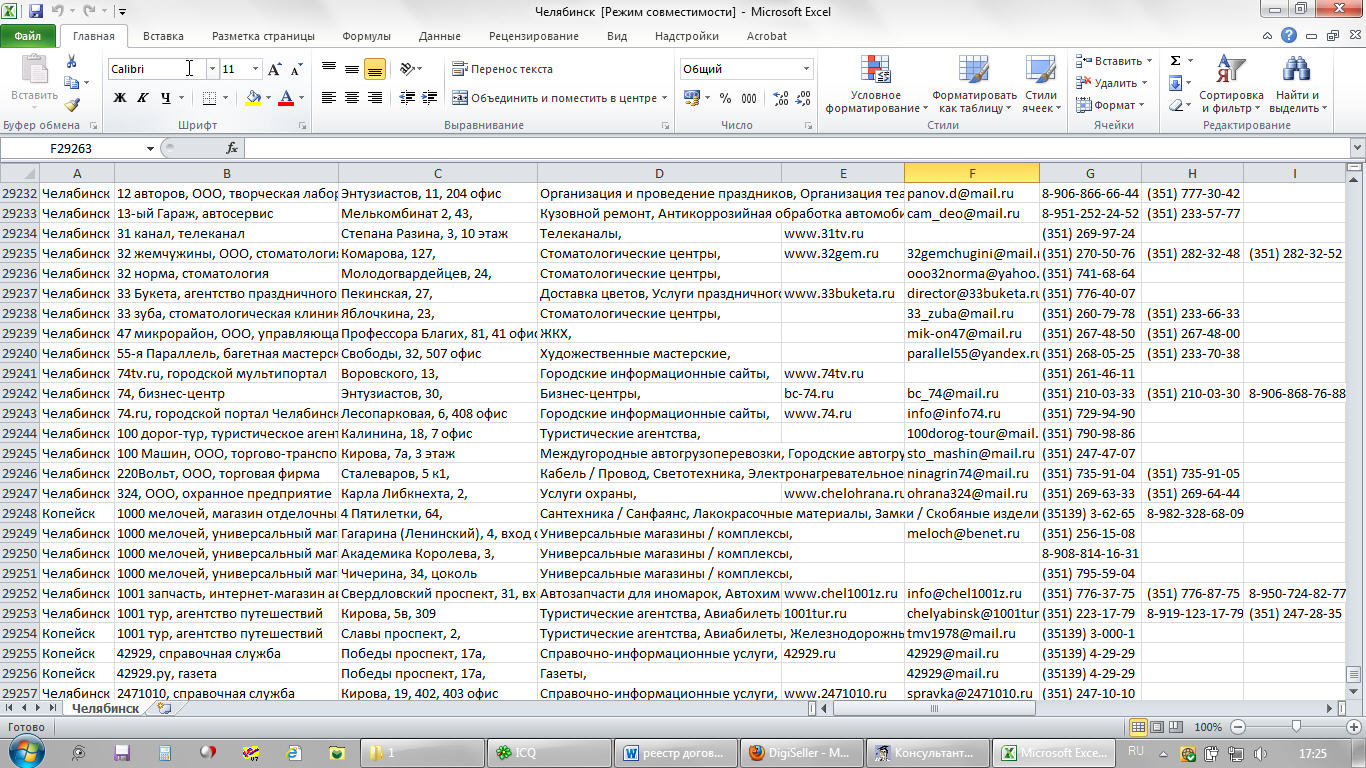1366x768 pixels.
Task: Click the Decrease decimal icon
Action: tap(804, 98)
